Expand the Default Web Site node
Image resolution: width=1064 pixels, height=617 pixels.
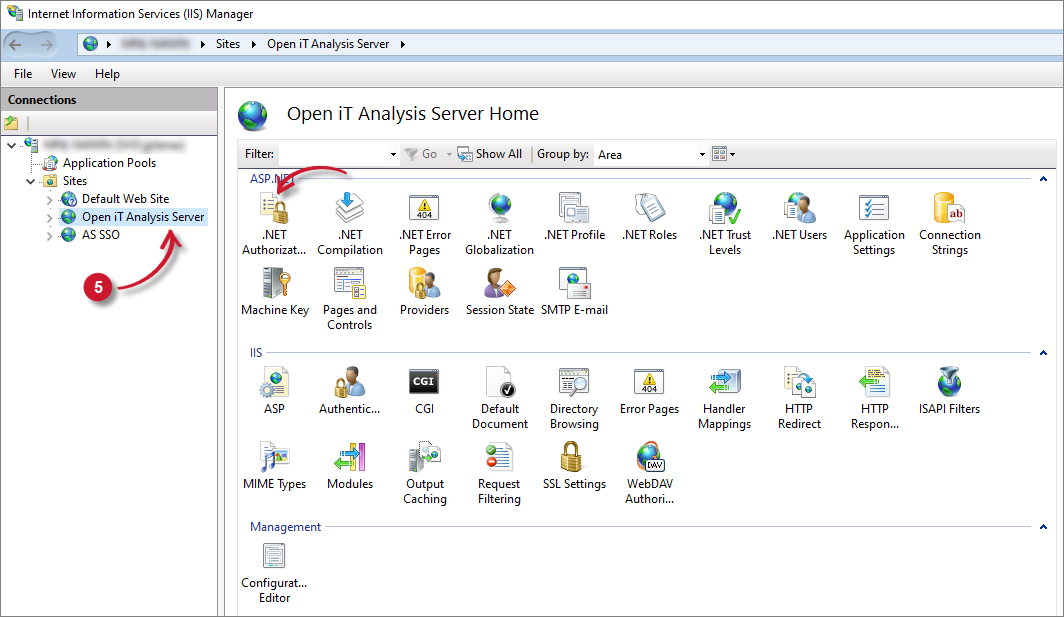(50, 199)
